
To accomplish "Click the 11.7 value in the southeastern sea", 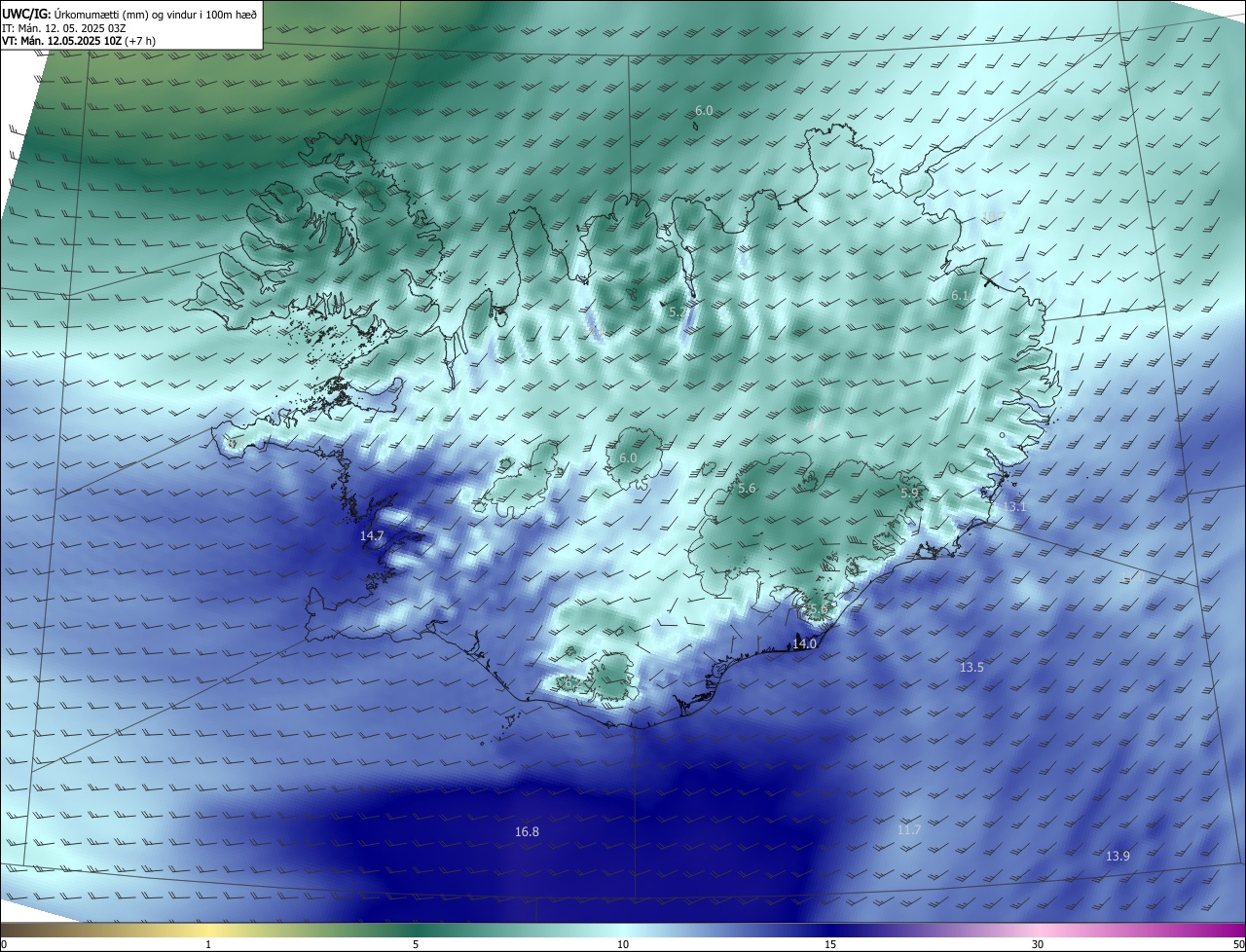I will 909,829.
